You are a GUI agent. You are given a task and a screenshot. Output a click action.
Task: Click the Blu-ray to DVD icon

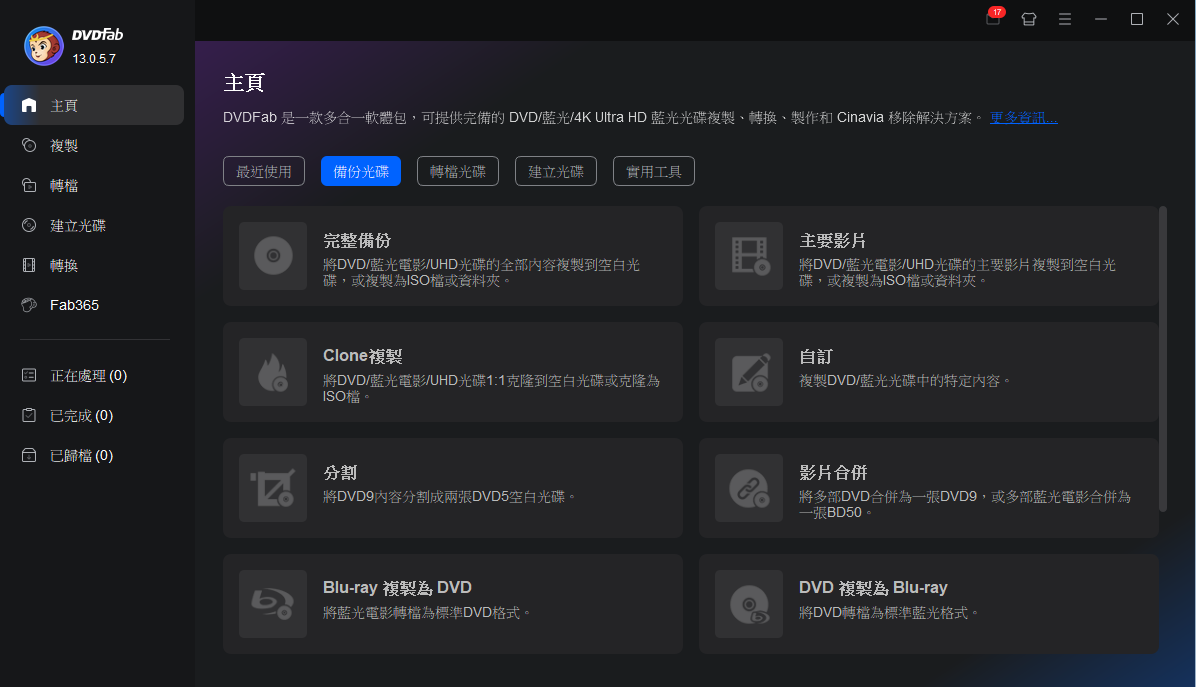click(x=272, y=603)
